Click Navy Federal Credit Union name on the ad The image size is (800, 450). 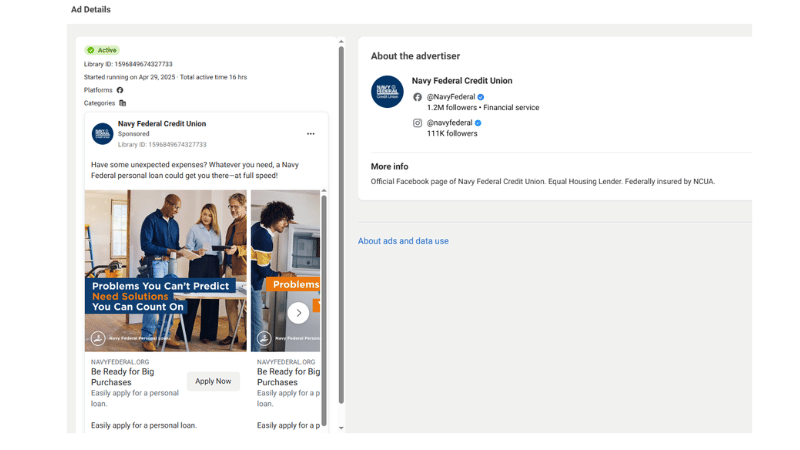162,123
